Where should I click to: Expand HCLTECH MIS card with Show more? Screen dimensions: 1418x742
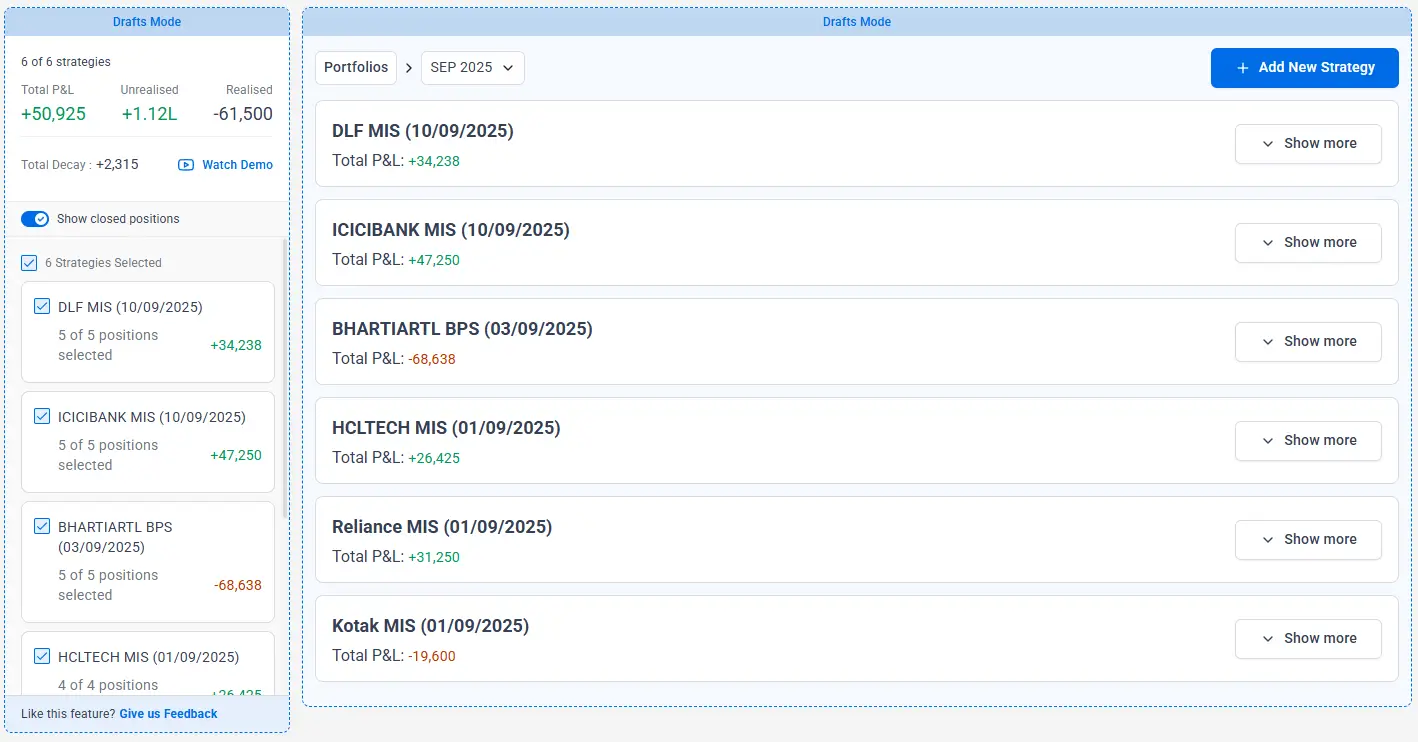coord(1308,441)
